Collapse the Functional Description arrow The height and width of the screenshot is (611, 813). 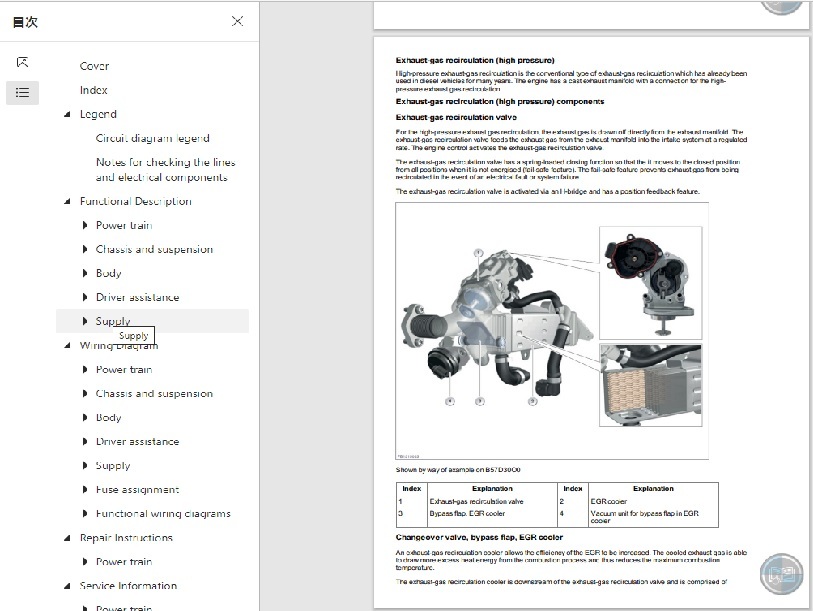[67, 201]
